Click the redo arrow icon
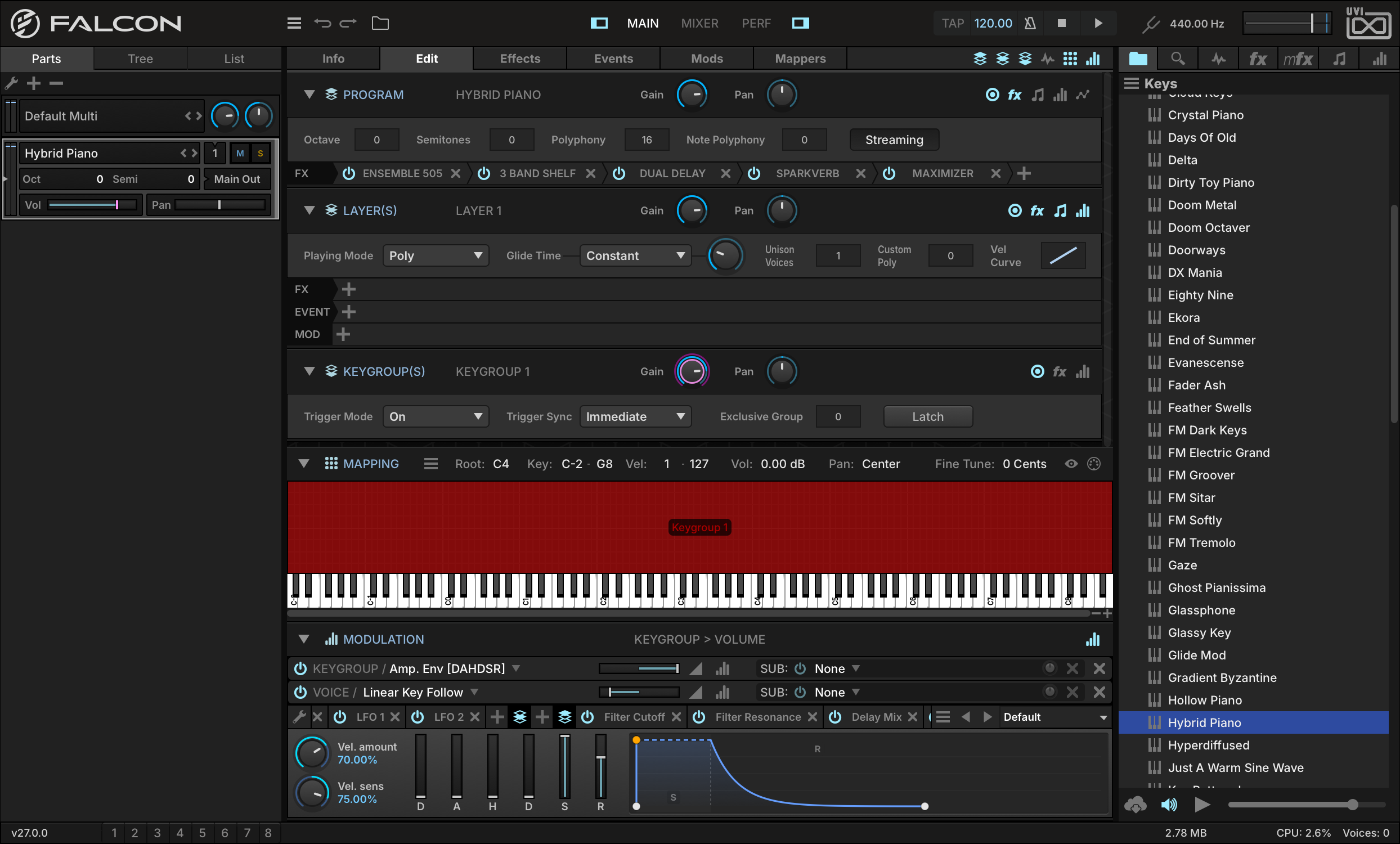This screenshot has height=844, width=1400. [348, 23]
